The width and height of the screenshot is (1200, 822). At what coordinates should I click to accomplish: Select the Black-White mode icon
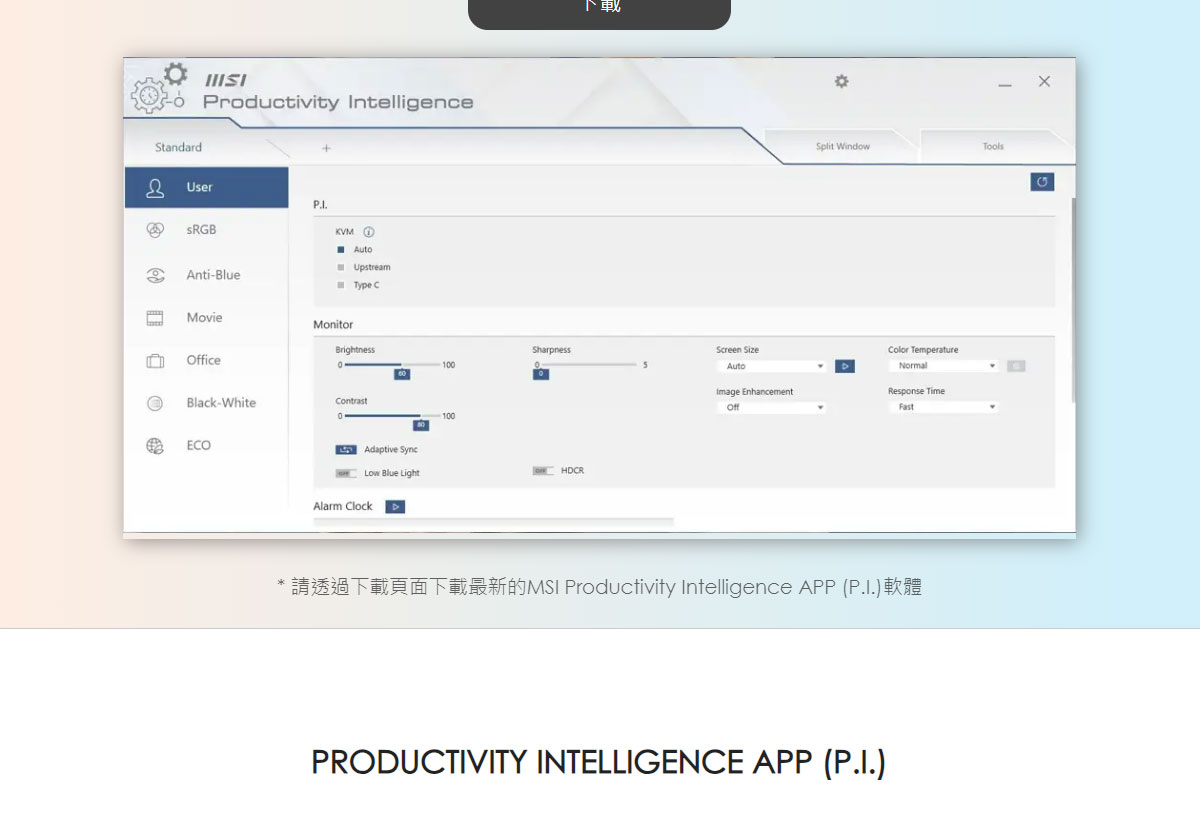pos(155,403)
